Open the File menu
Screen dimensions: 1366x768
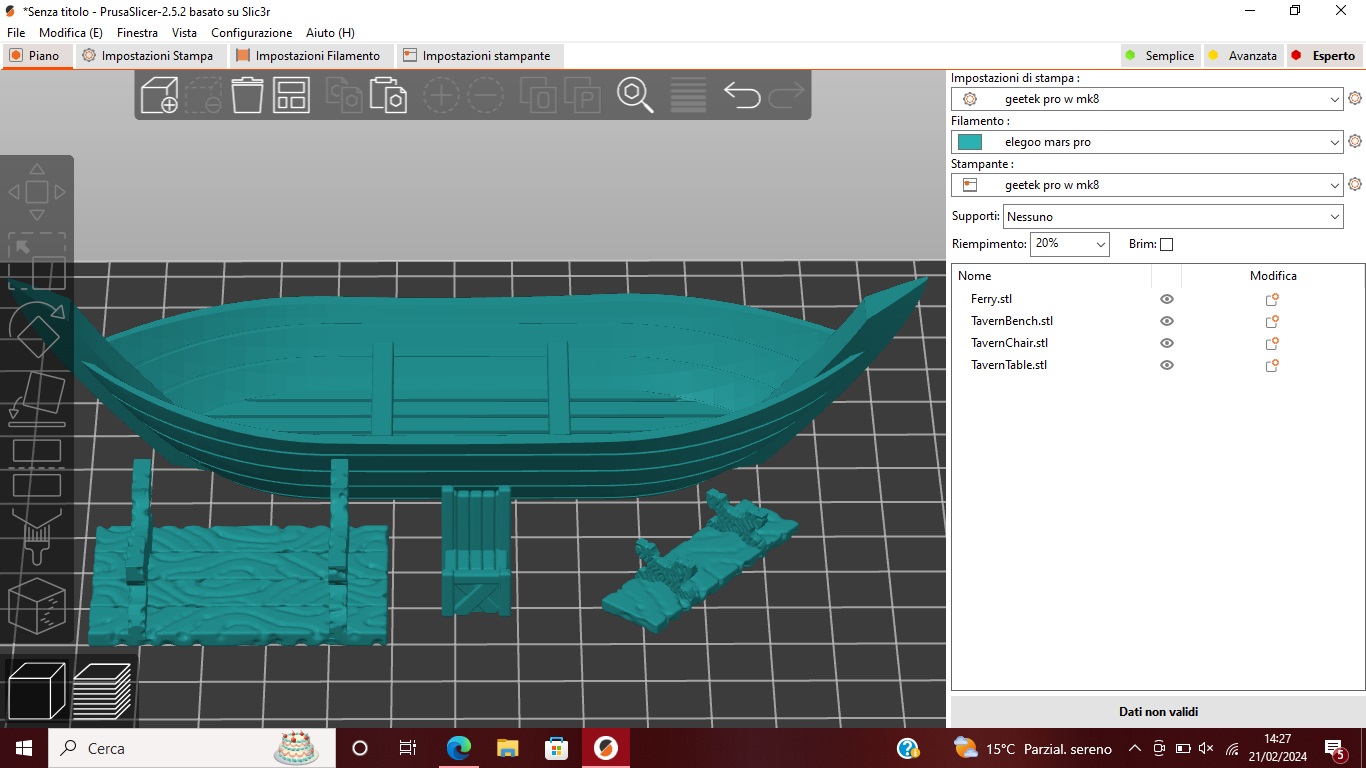pyautogui.click(x=16, y=33)
